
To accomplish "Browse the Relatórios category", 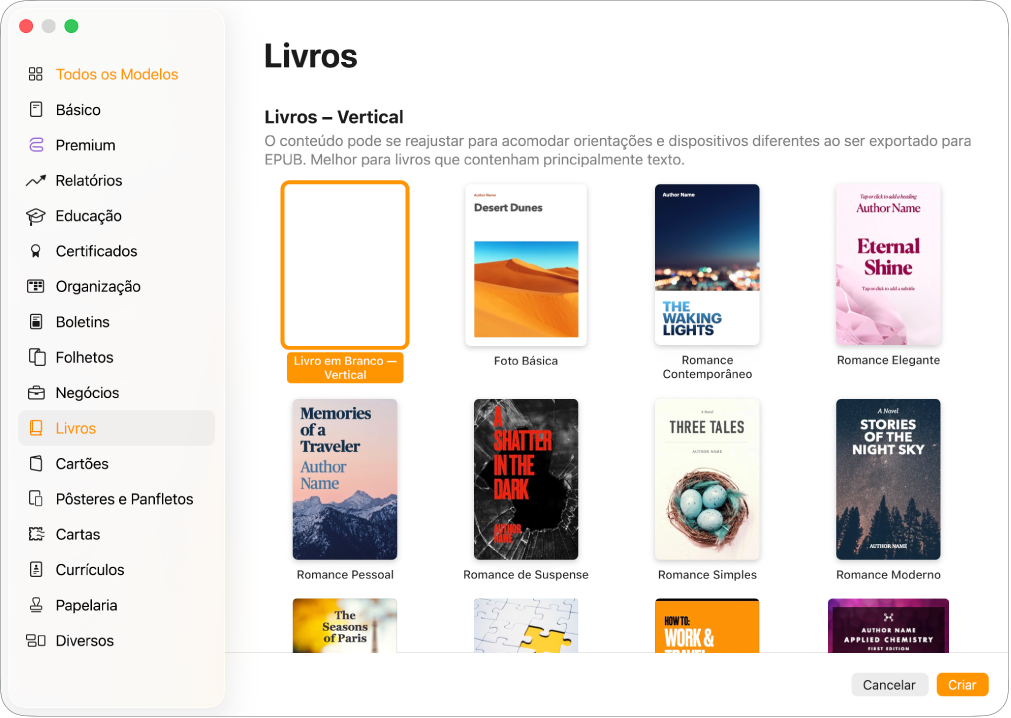I will coord(95,180).
